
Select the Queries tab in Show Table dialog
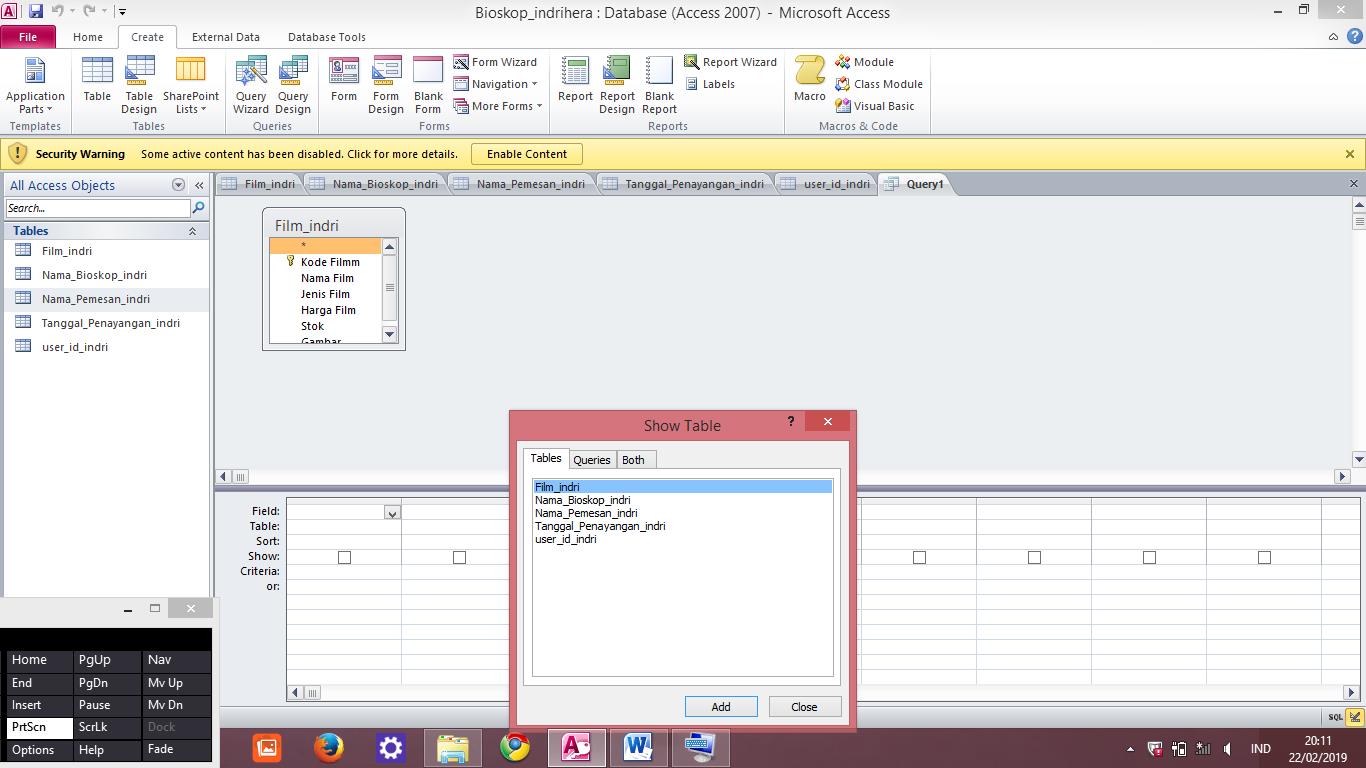click(591, 459)
